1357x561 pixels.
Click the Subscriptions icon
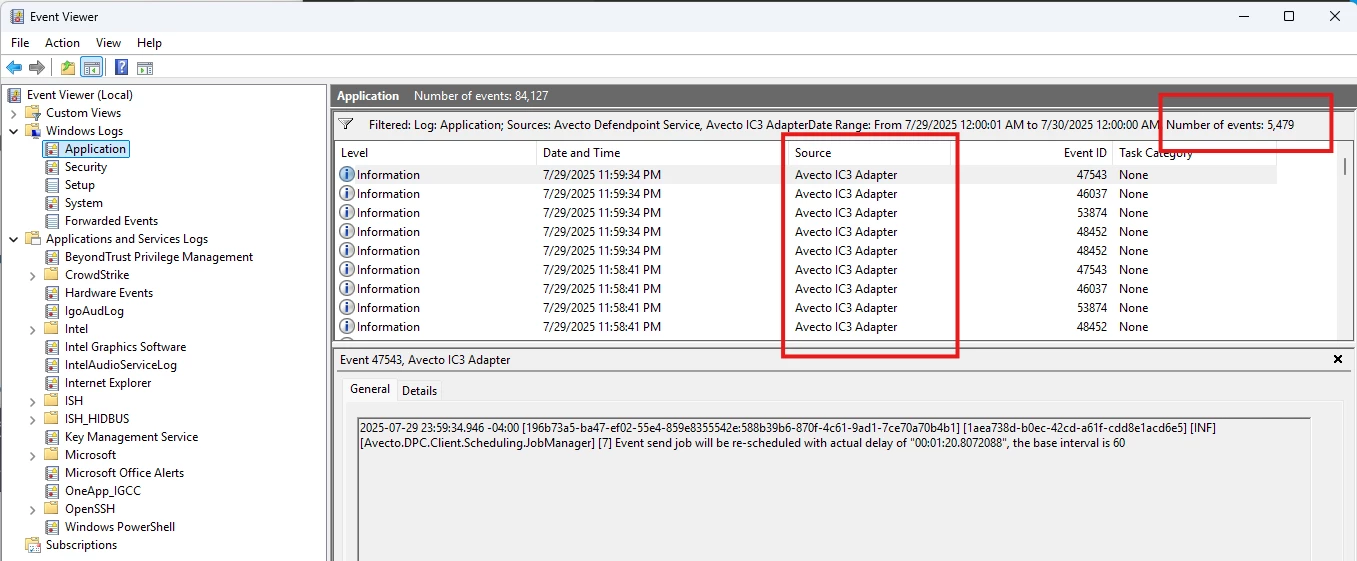tap(33, 545)
